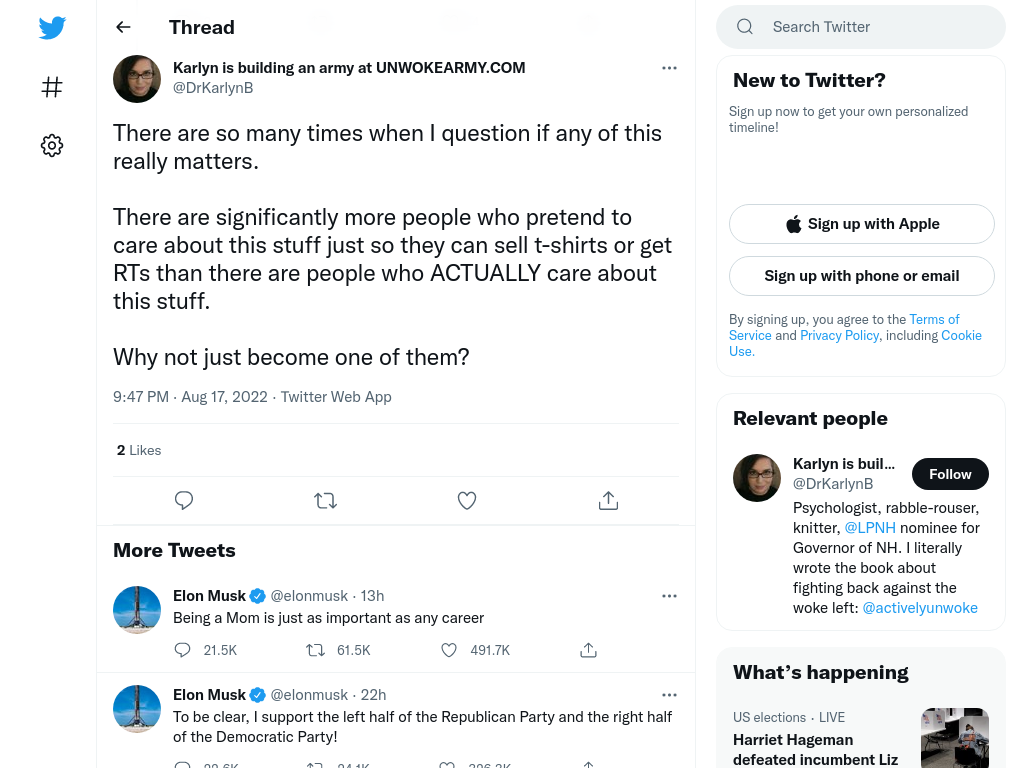
Task: Open the Harriet Hageman news thumbnail
Action: pyautogui.click(x=955, y=738)
